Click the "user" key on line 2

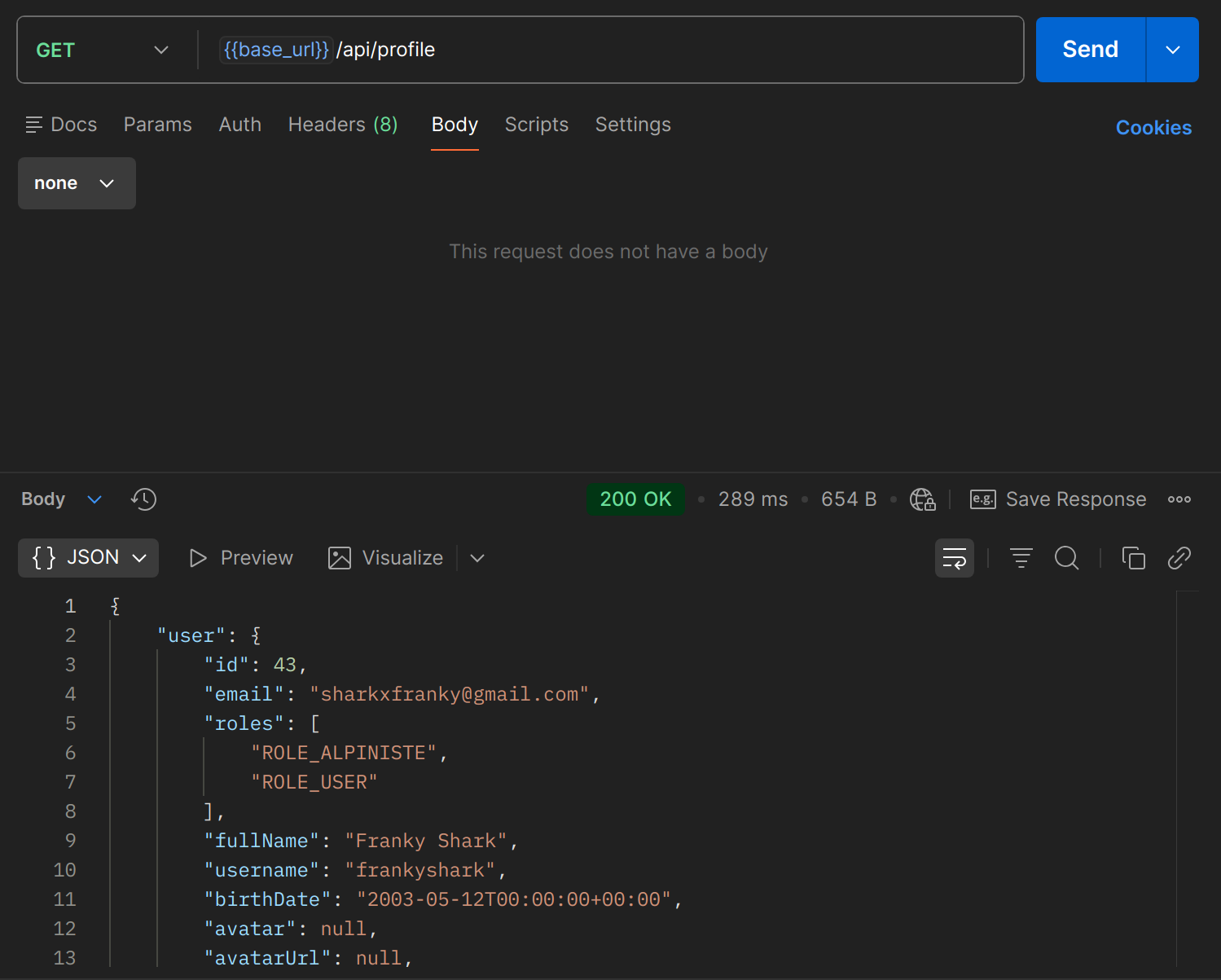pos(191,635)
